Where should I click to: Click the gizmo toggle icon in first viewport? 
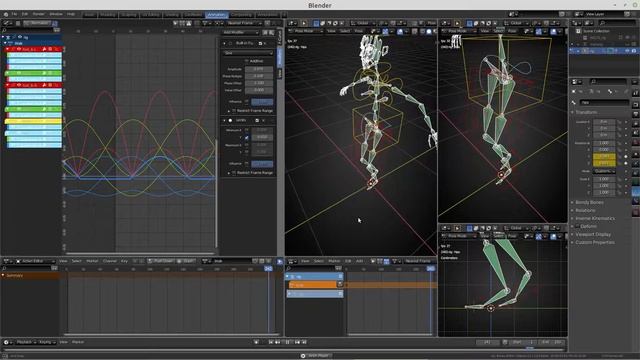coord(385,31)
